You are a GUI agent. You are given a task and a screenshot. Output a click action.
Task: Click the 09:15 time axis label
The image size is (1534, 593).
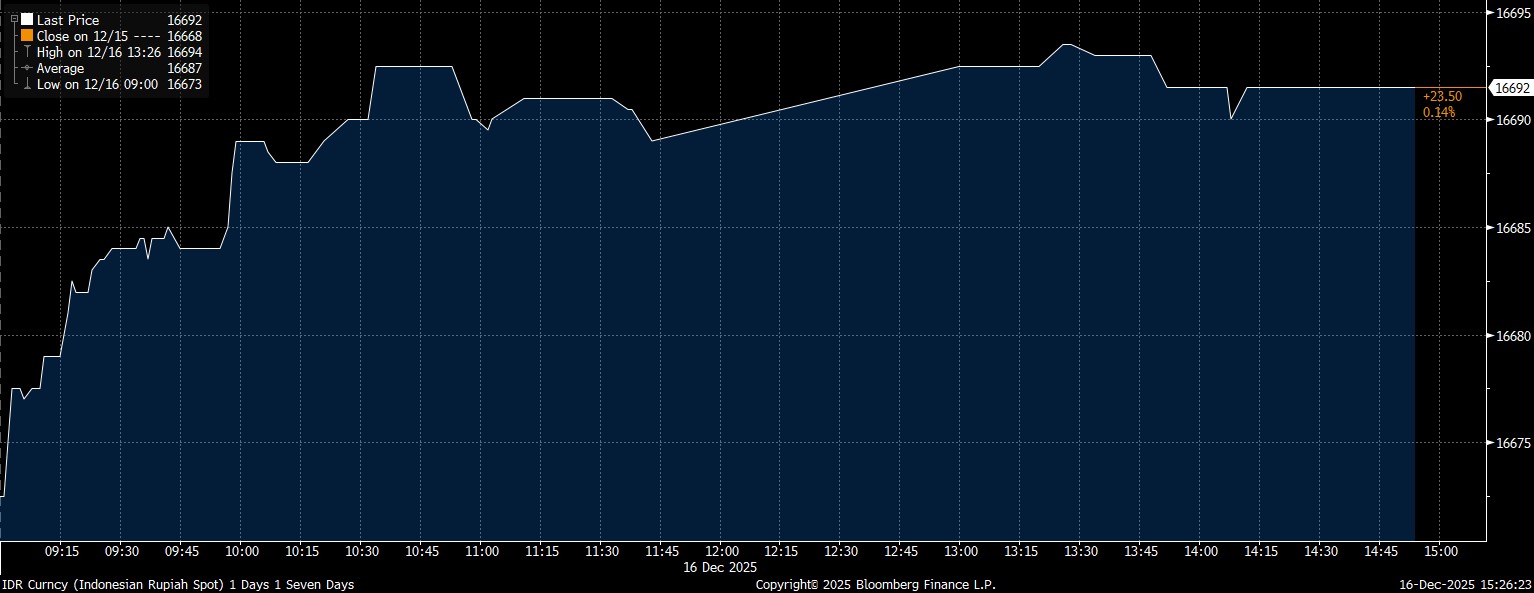[62, 551]
